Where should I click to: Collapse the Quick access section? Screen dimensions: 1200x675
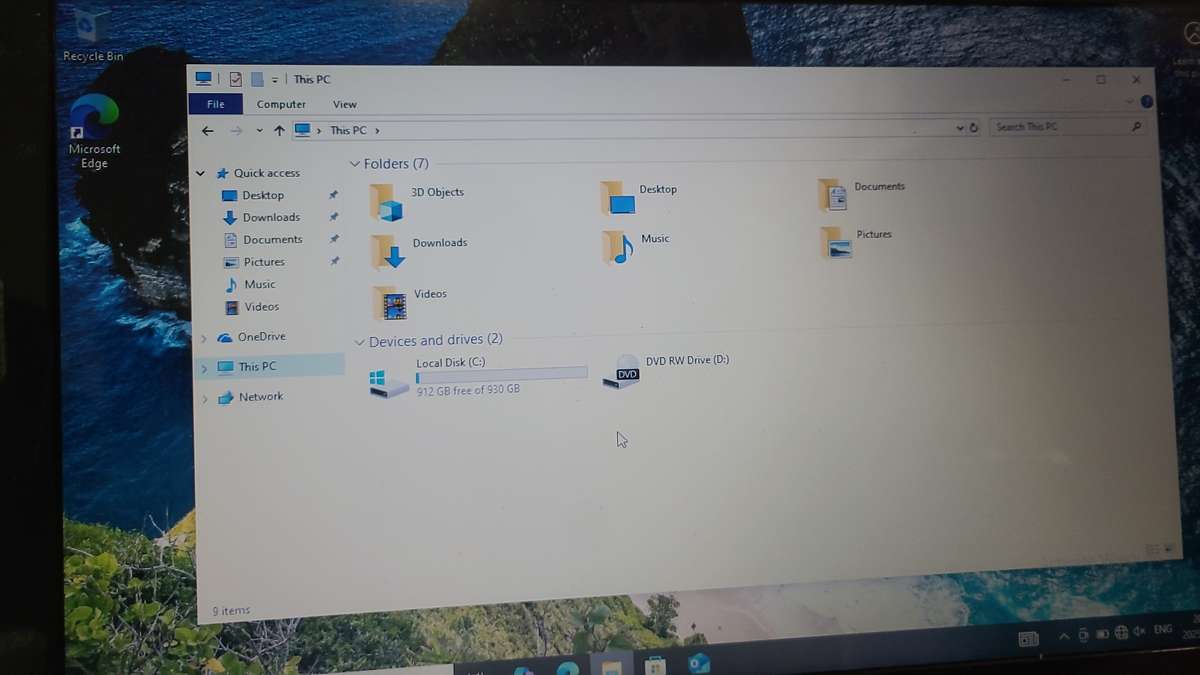200,172
